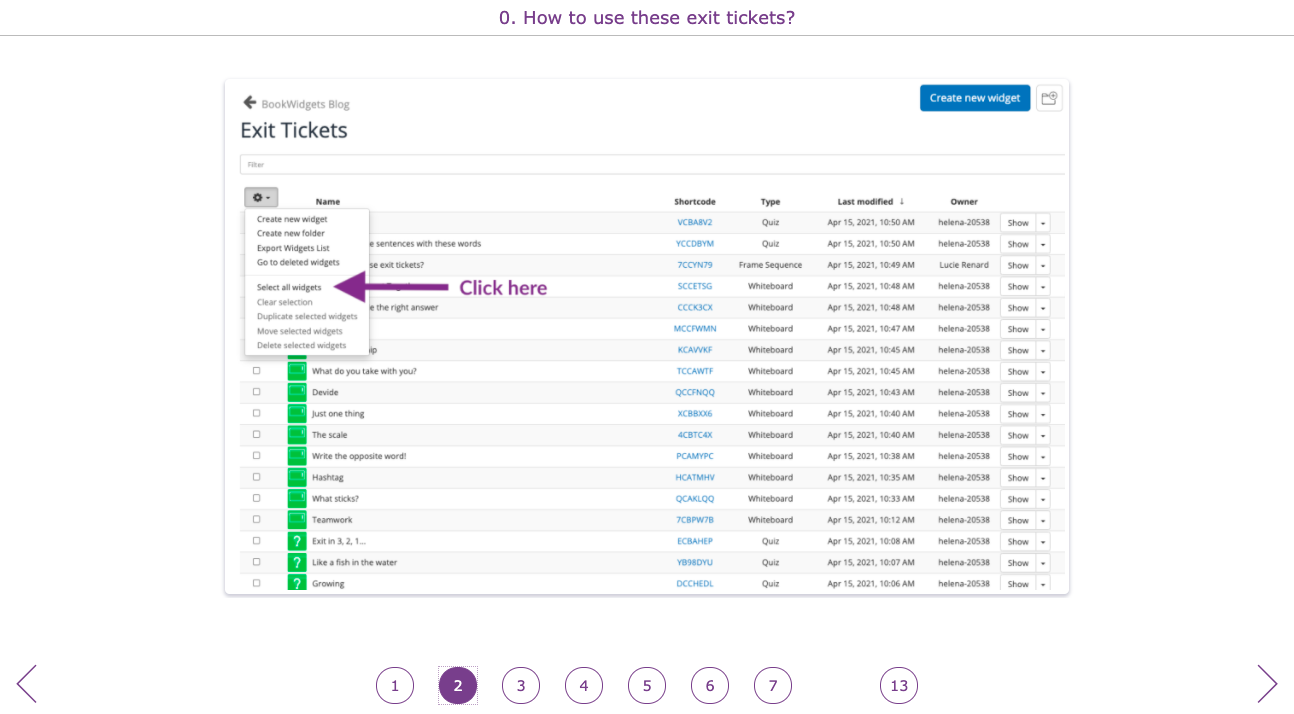1294x714 pixels.
Task: Tick the checkbox beside The scale
Action: (256, 434)
